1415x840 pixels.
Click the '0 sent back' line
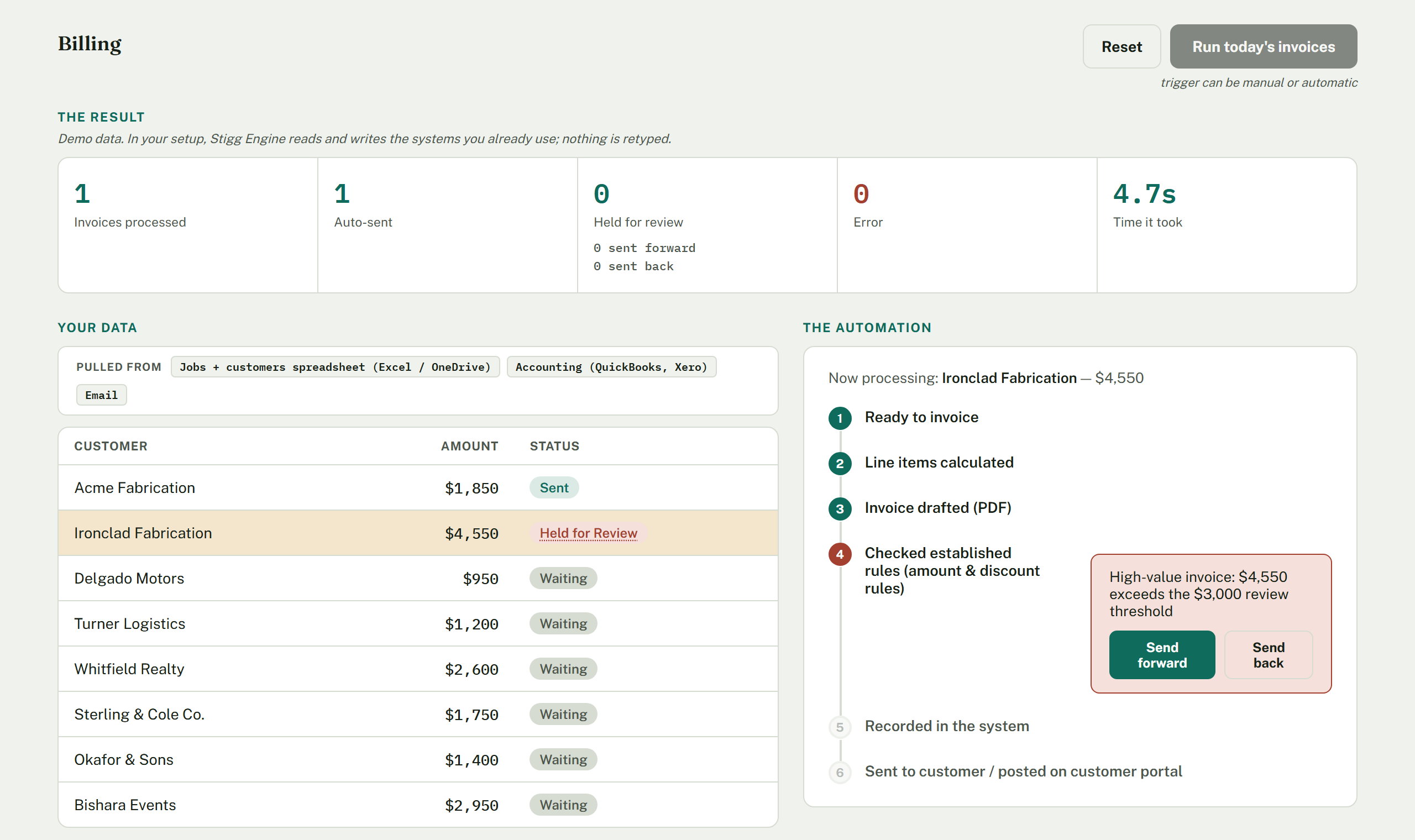coord(634,266)
